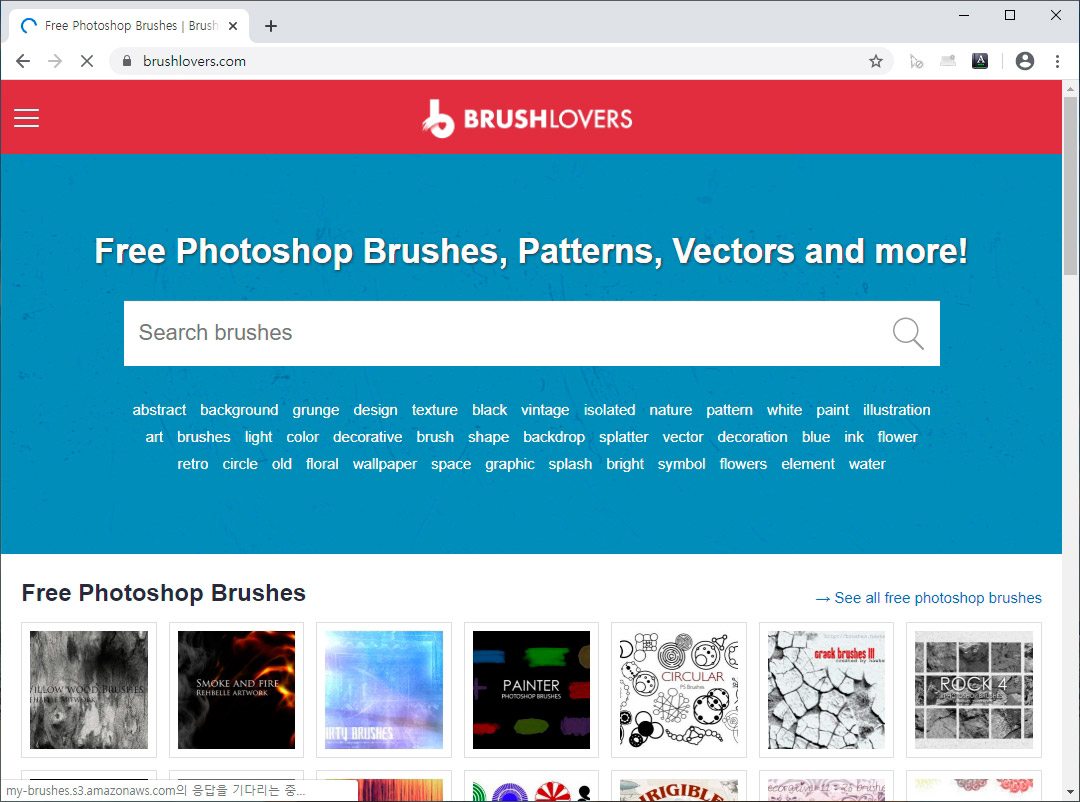The width and height of the screenshot is (1080, 802).
Task: Open the Smoke and Fire brushes thumbnail
Action: click(x=236, y=690)
